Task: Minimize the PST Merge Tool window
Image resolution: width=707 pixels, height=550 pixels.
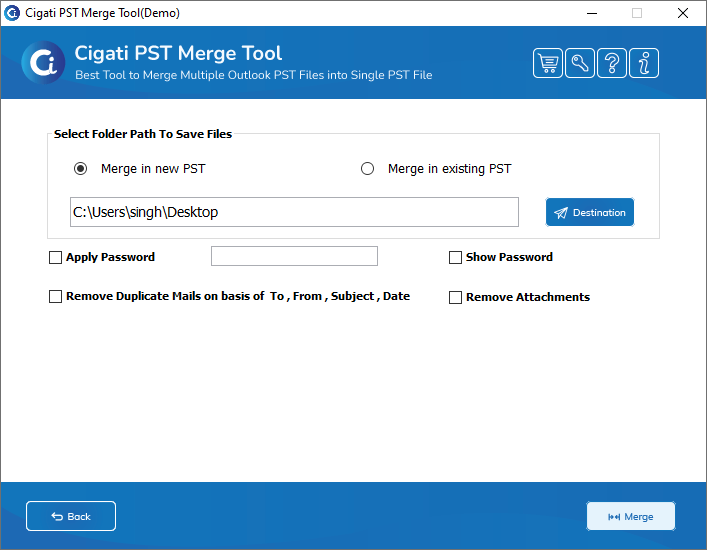Action: (x=592, y=13)
